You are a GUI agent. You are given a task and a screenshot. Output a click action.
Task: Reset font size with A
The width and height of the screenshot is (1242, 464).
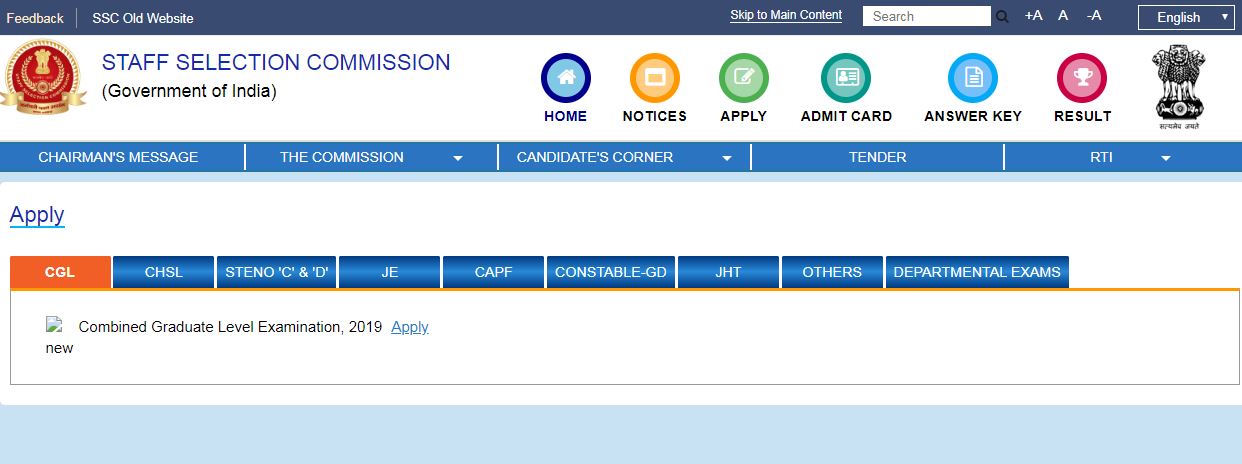pyautogui.click(x=1063, y=15)
